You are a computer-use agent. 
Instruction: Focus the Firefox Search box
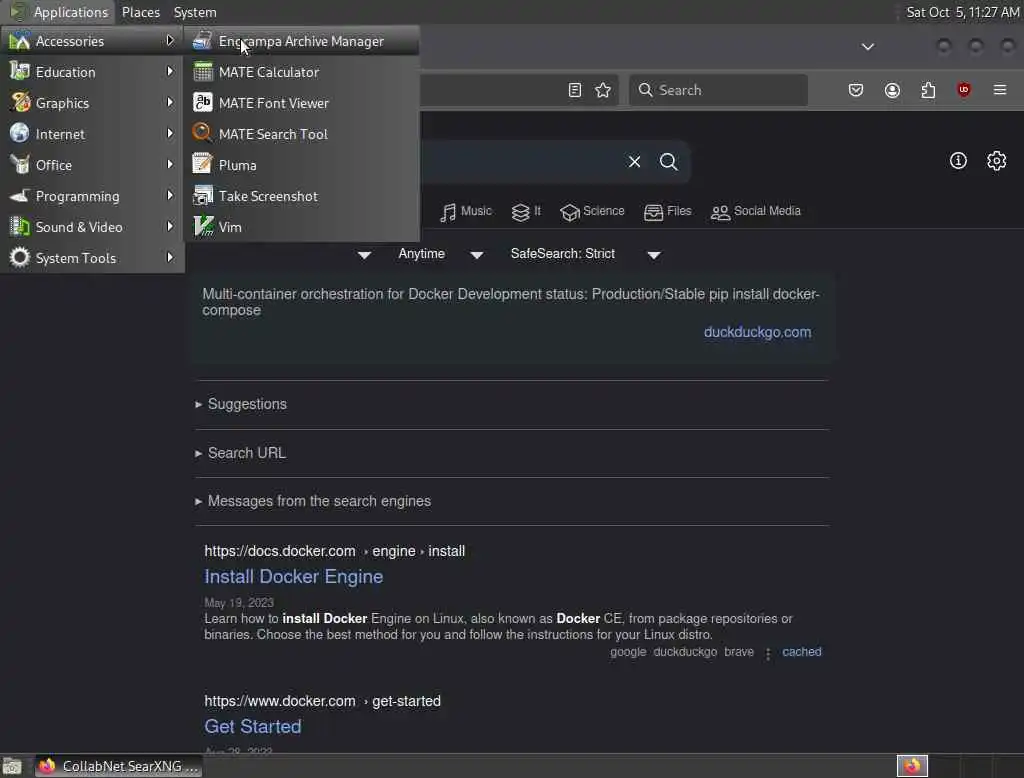pyautogui.click(x=718, y=90)
